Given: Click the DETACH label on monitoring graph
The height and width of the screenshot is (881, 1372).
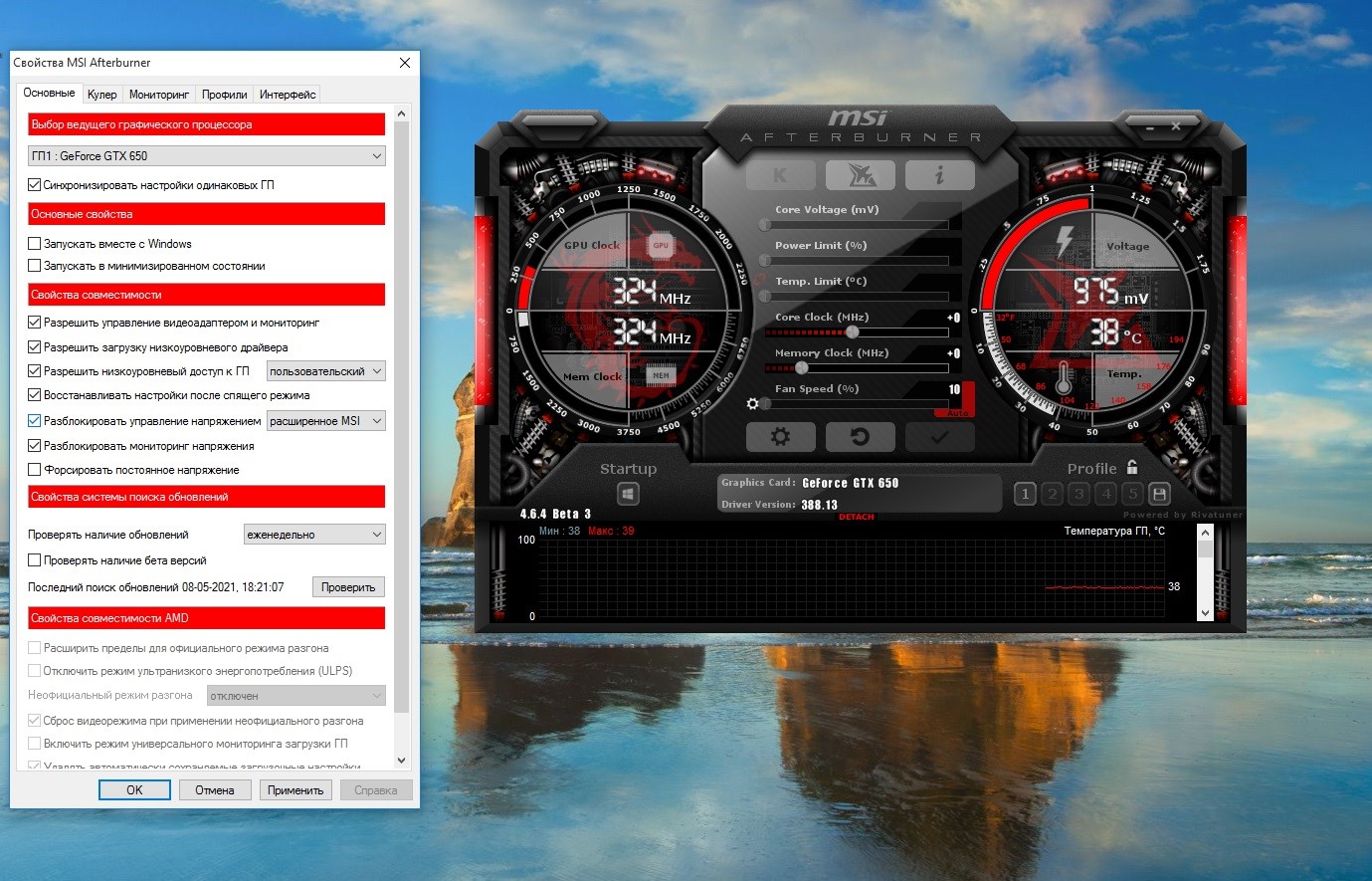Looking at the screenshot, I should (856, 517).
